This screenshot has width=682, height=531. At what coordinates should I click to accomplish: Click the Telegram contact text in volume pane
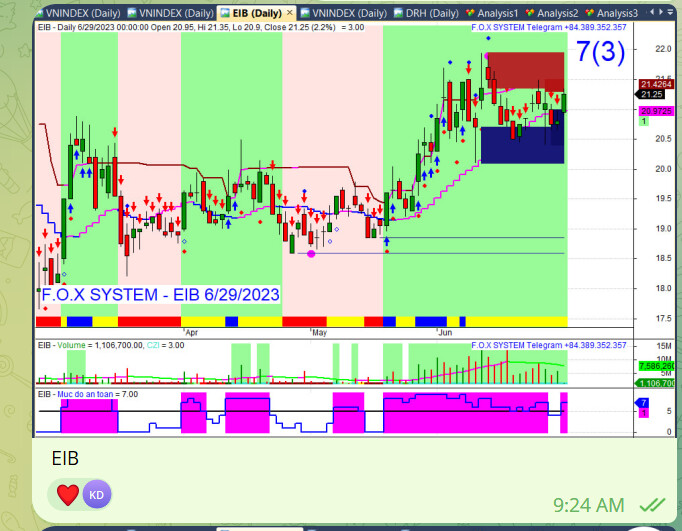coord(549,345)
